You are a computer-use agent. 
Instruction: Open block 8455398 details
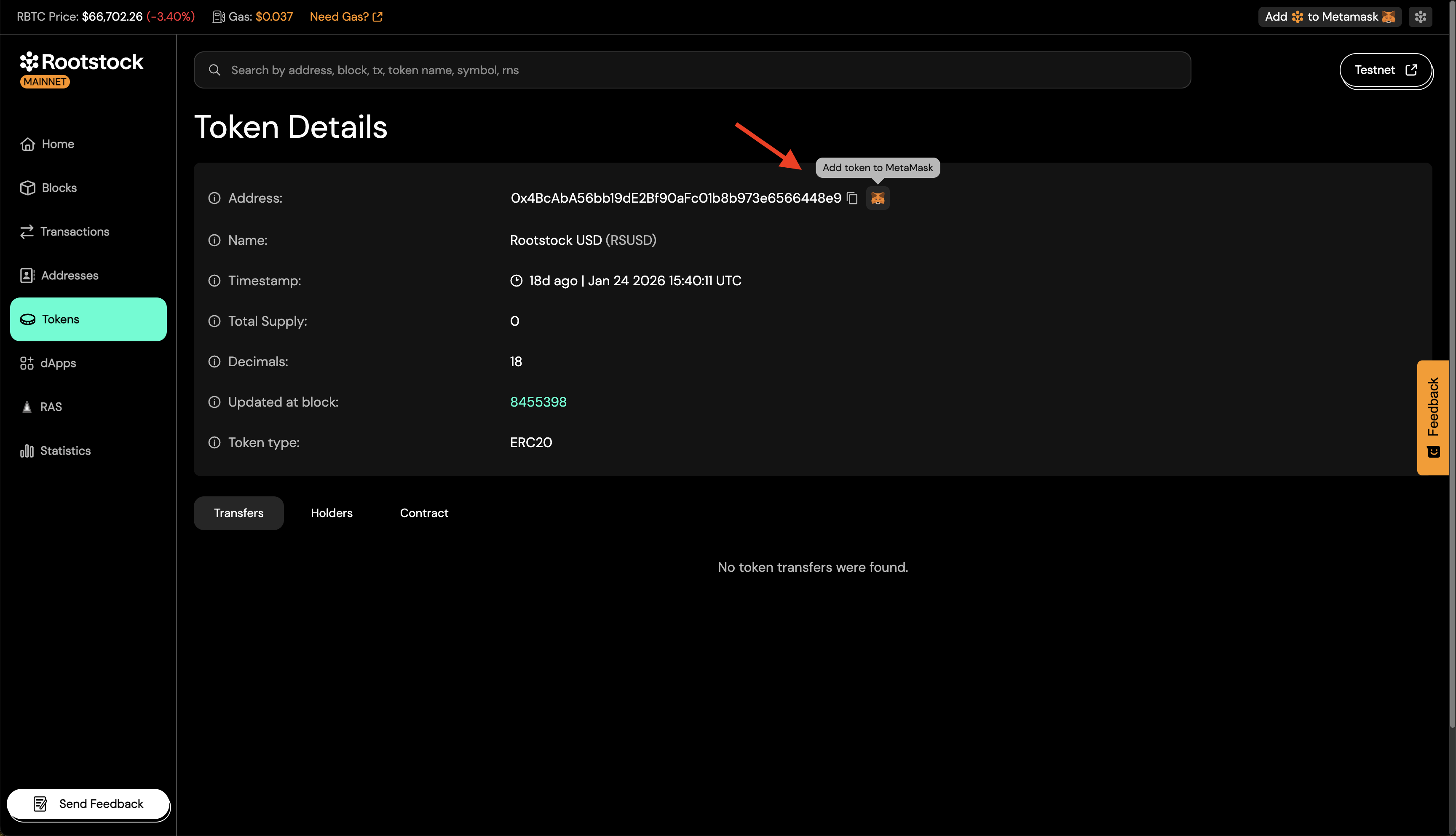pyautogui.click(x=538, y=402)
